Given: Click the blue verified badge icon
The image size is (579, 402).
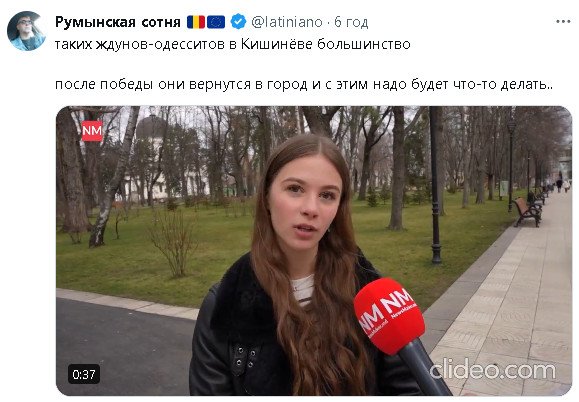Looking at the screenshot, I should 238,22.
